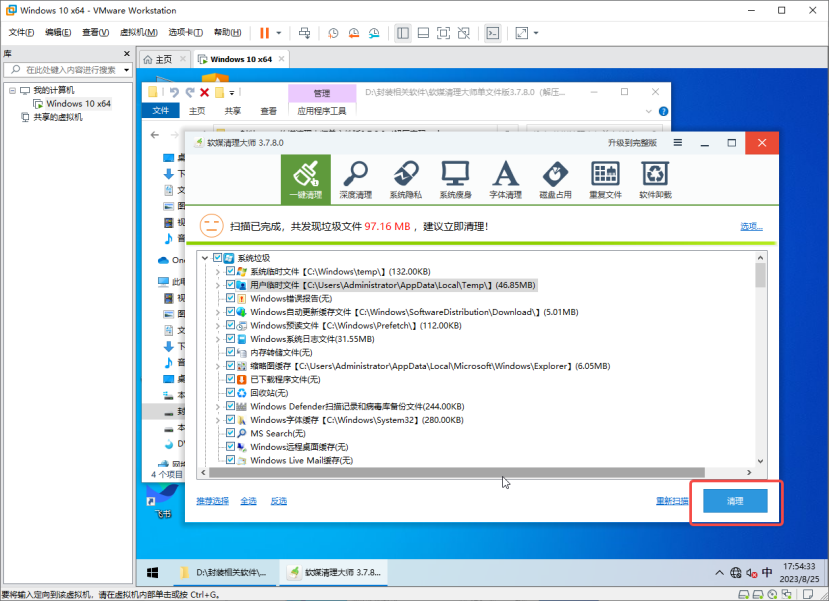Revert to snapshot using toolbar icon

(354, 33)
